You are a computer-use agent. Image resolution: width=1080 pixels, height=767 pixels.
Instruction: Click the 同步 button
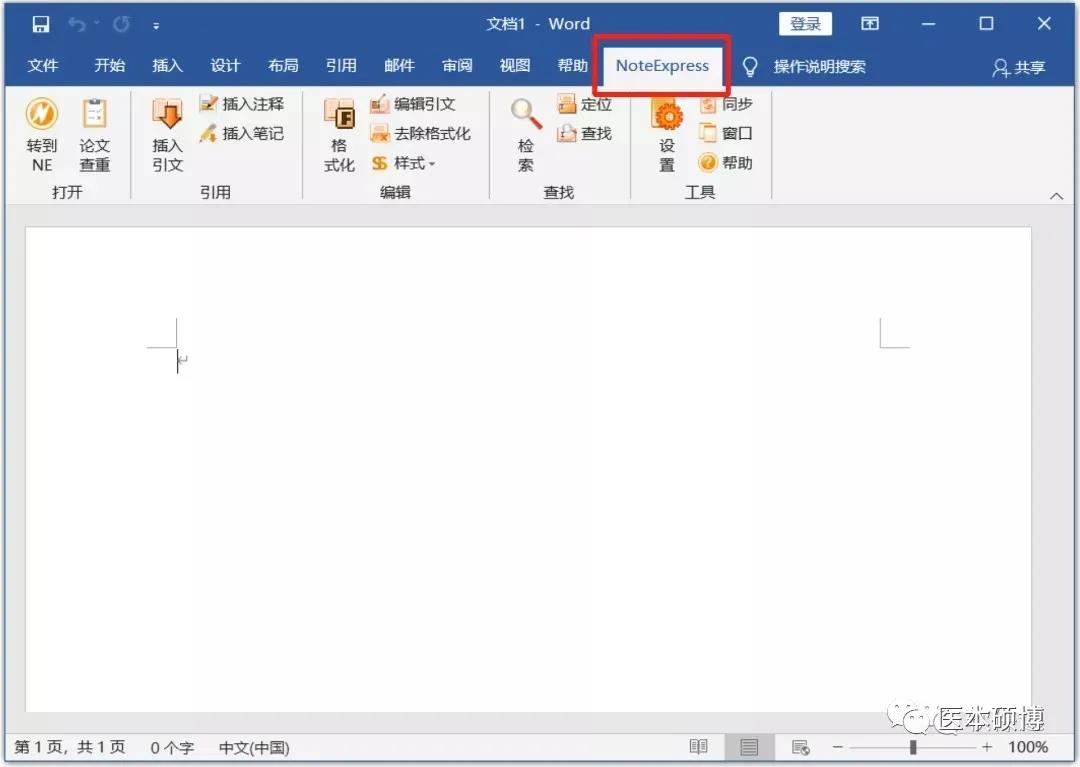click(x=726, y=104)
